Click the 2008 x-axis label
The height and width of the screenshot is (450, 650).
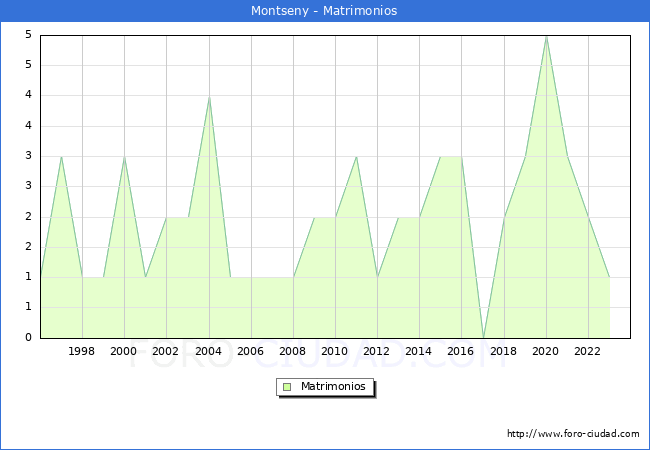click(x=293, y=351)
